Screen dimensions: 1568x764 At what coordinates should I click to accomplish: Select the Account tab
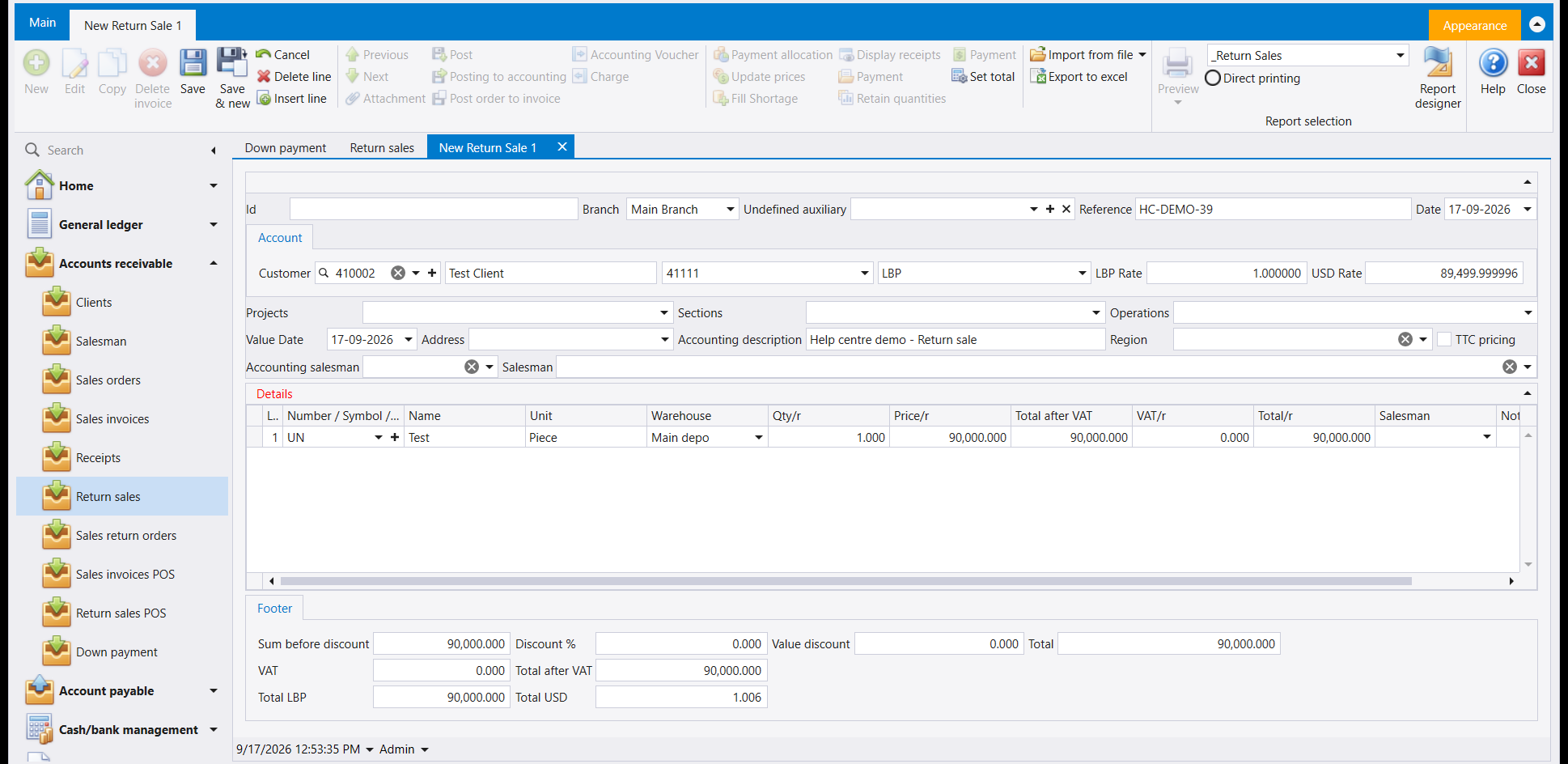[x=280, y=238]
